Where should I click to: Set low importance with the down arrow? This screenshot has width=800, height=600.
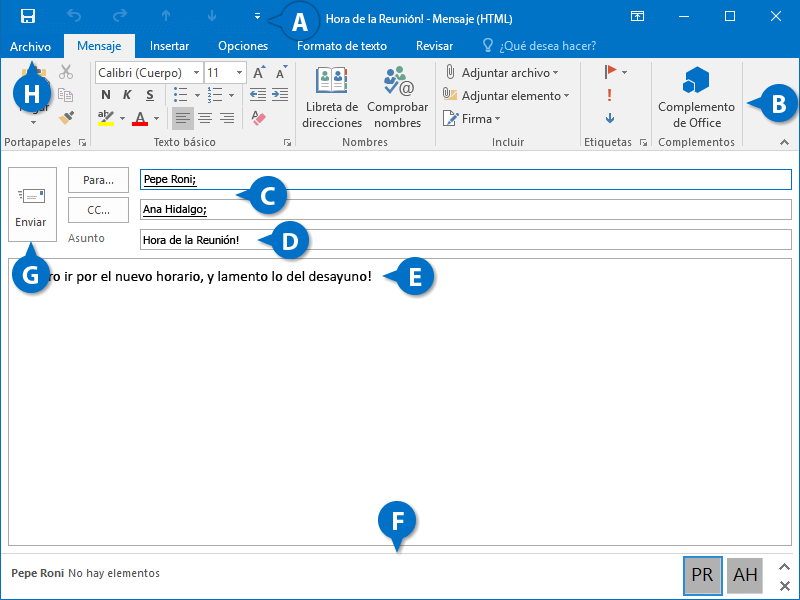point(609,118)
